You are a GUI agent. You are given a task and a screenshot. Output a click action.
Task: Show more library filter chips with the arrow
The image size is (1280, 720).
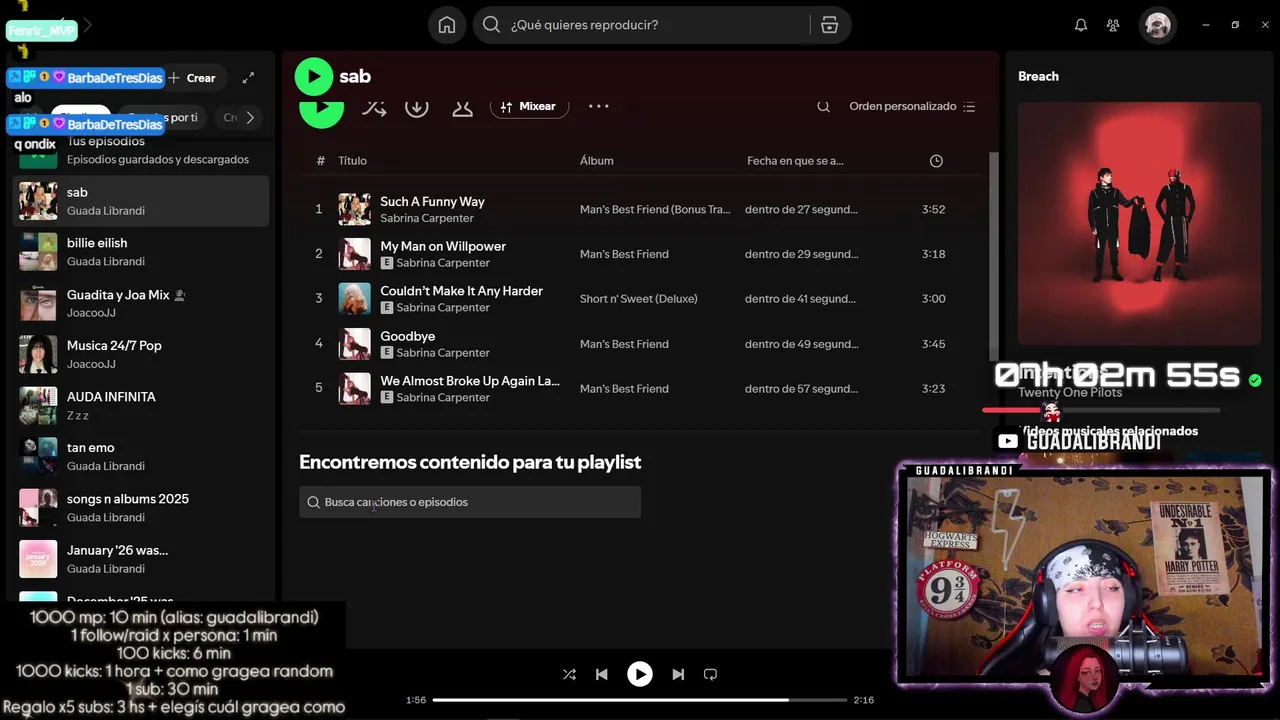pyautogui.click(x=250, y=118)
